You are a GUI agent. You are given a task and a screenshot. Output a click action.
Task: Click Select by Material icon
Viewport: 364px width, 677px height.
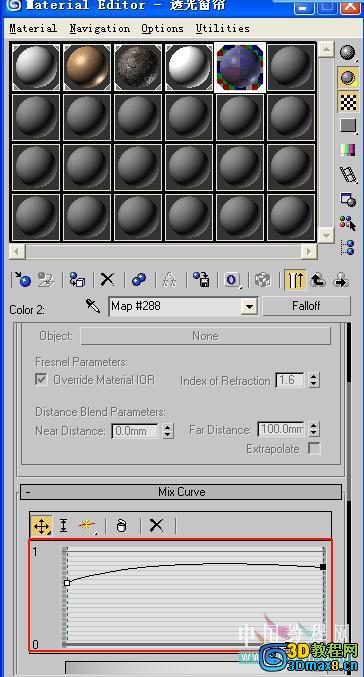[x=348, y=223]
